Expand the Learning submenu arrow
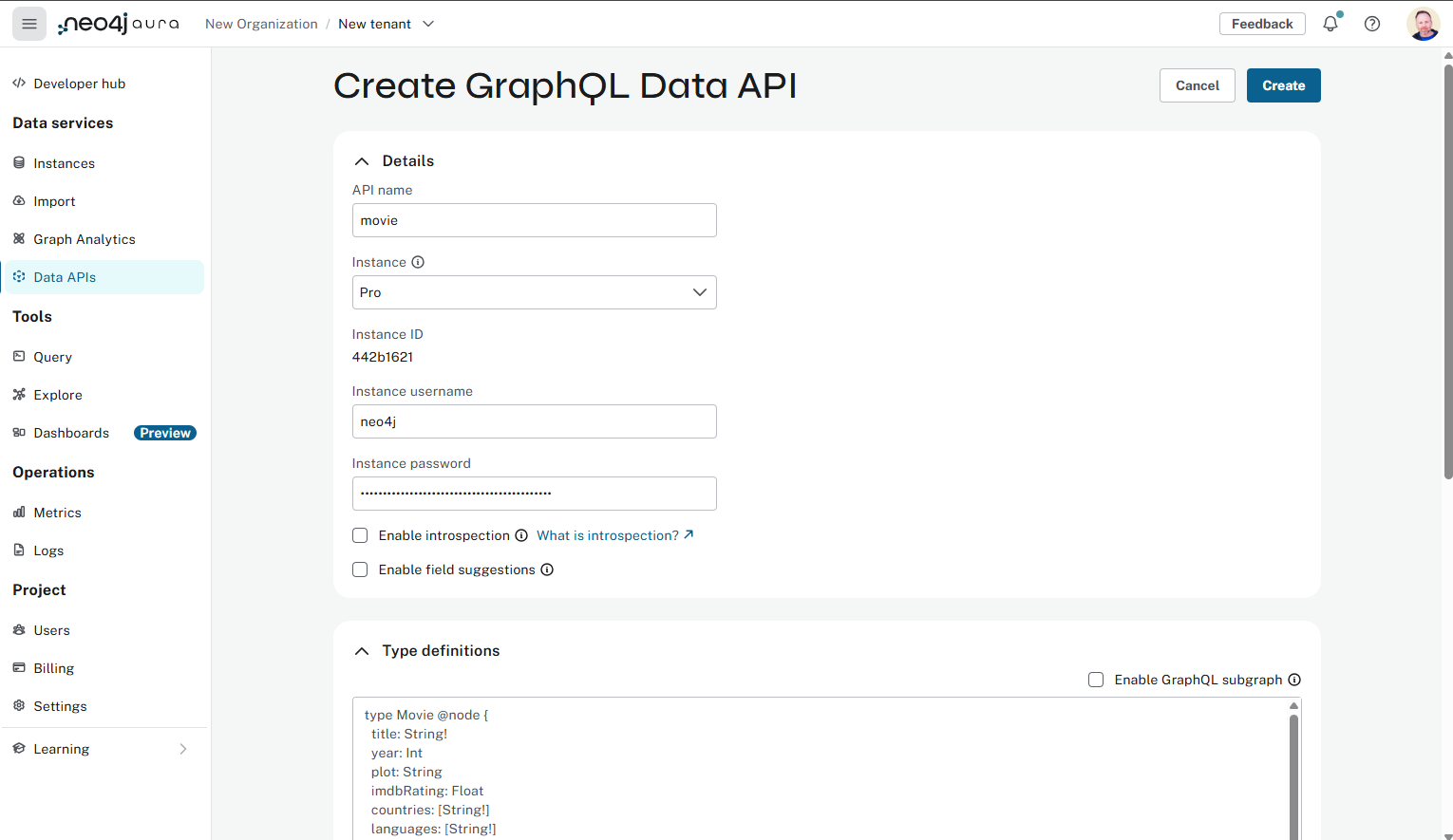The image size is (1453, 840). [183, 749]
